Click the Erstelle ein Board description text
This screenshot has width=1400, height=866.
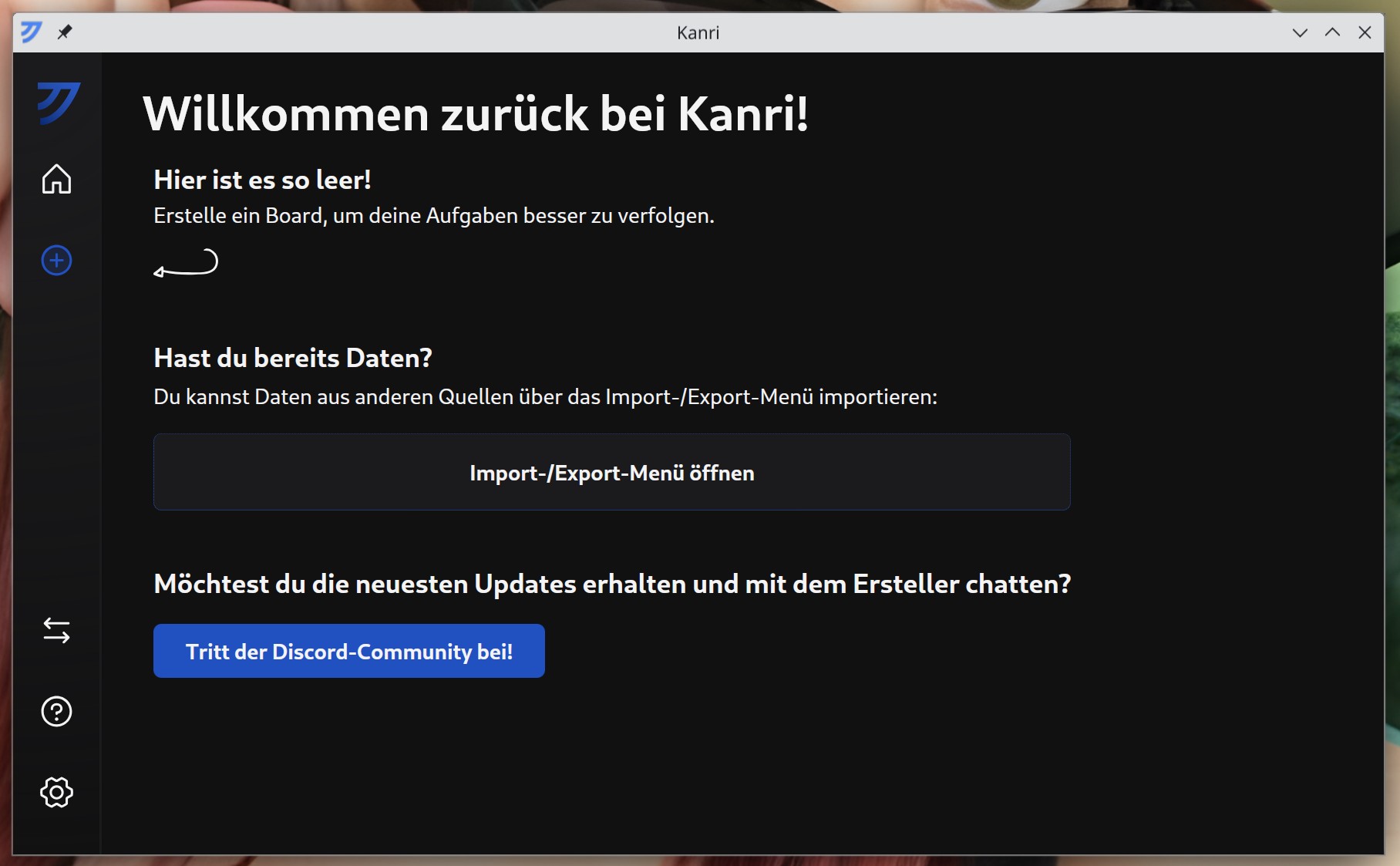(434, 216)
